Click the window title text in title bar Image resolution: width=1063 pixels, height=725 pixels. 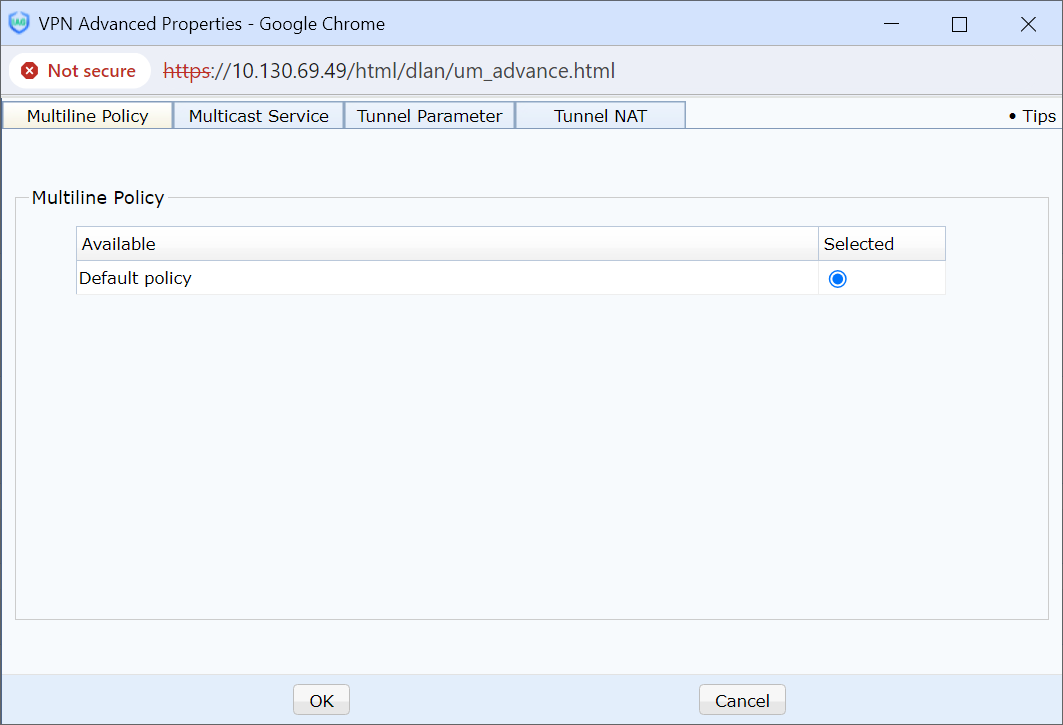[x=211, y=24]
